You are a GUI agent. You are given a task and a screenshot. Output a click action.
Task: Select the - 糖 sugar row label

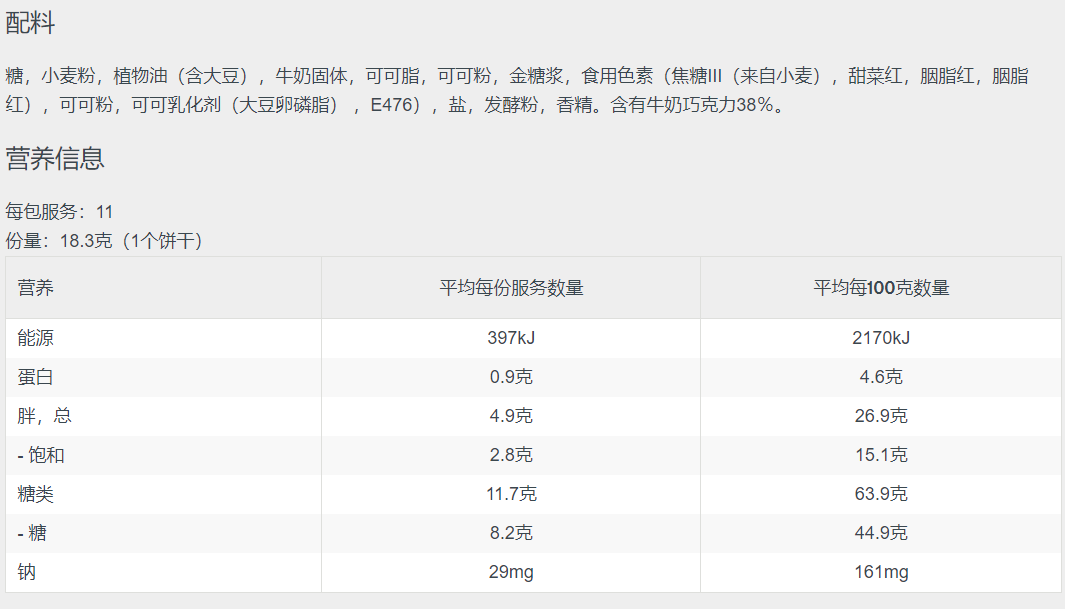pos(32,533)
